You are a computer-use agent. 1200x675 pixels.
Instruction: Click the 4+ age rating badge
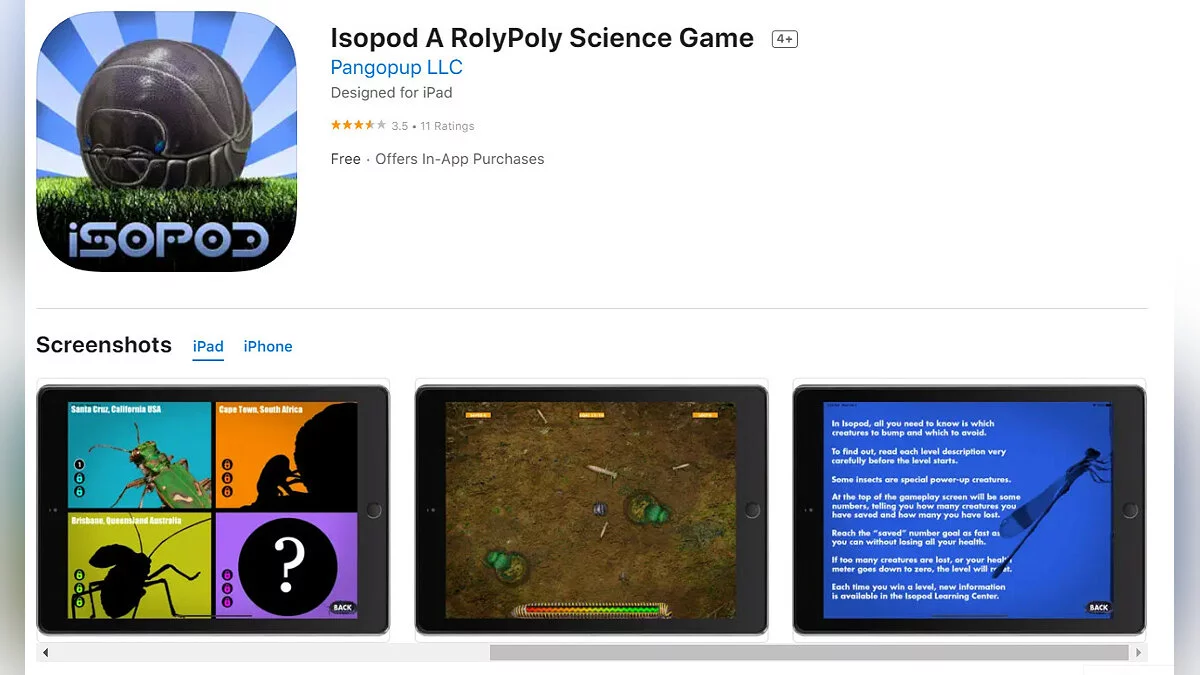tap(784, 39)
